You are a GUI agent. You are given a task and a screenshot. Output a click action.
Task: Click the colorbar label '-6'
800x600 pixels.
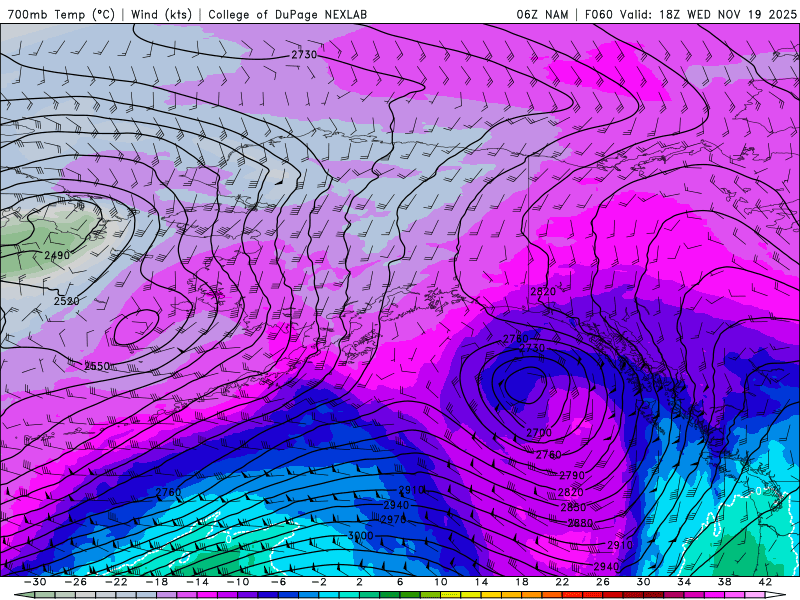[x=279, y=582]
